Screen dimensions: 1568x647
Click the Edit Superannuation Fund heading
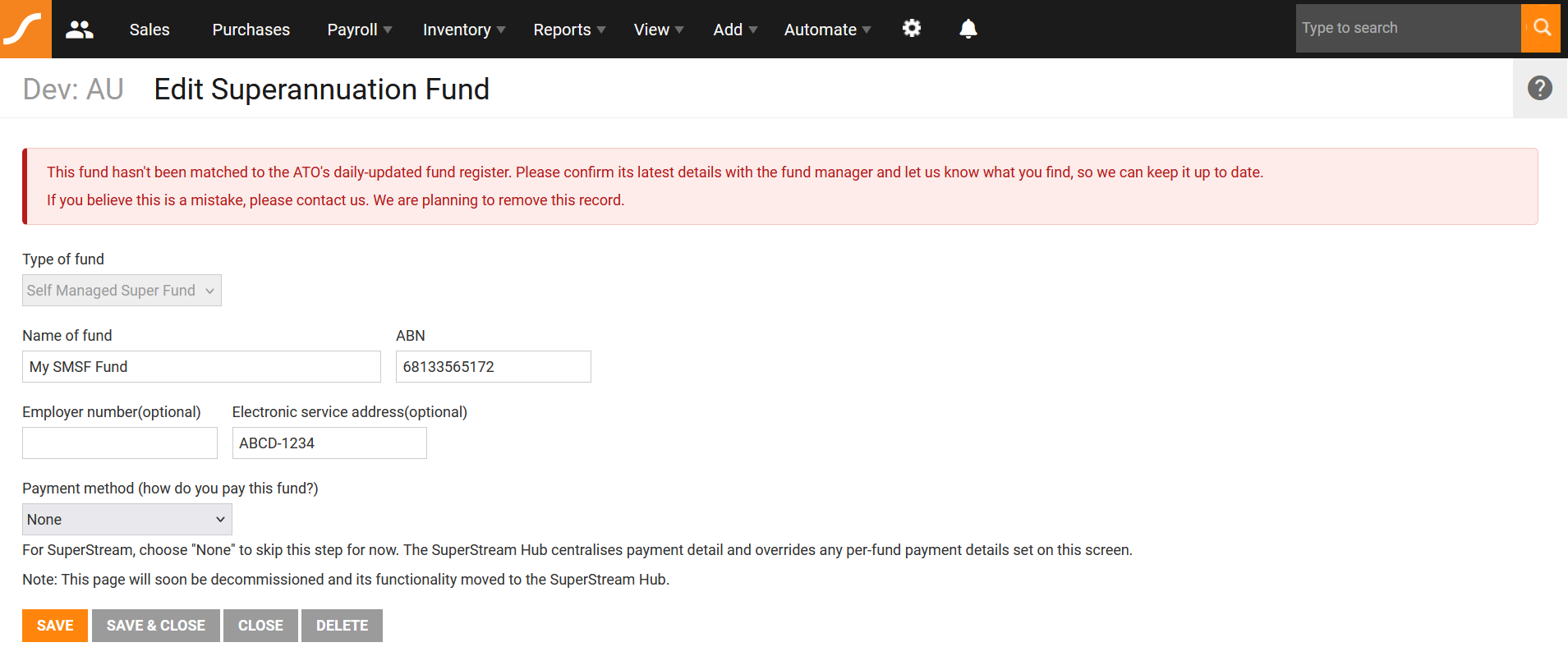[322, 89]
